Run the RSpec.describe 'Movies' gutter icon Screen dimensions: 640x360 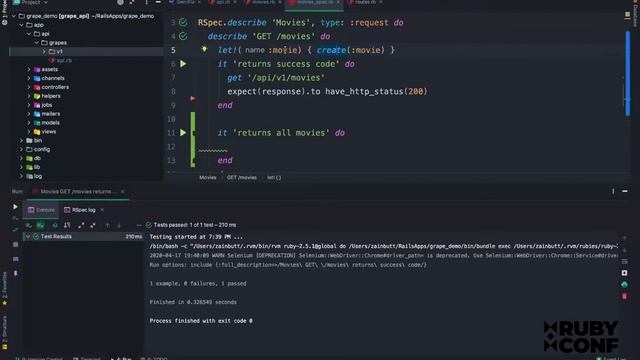point(183,22)
